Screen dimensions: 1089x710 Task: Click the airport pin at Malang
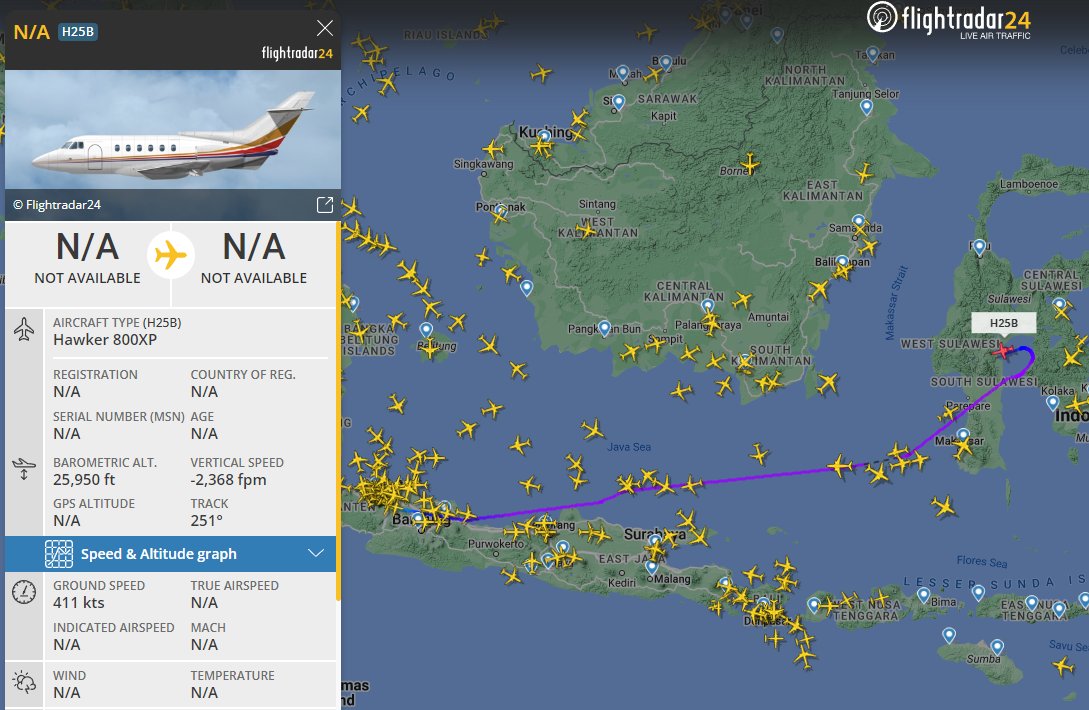tap(651, 566)
